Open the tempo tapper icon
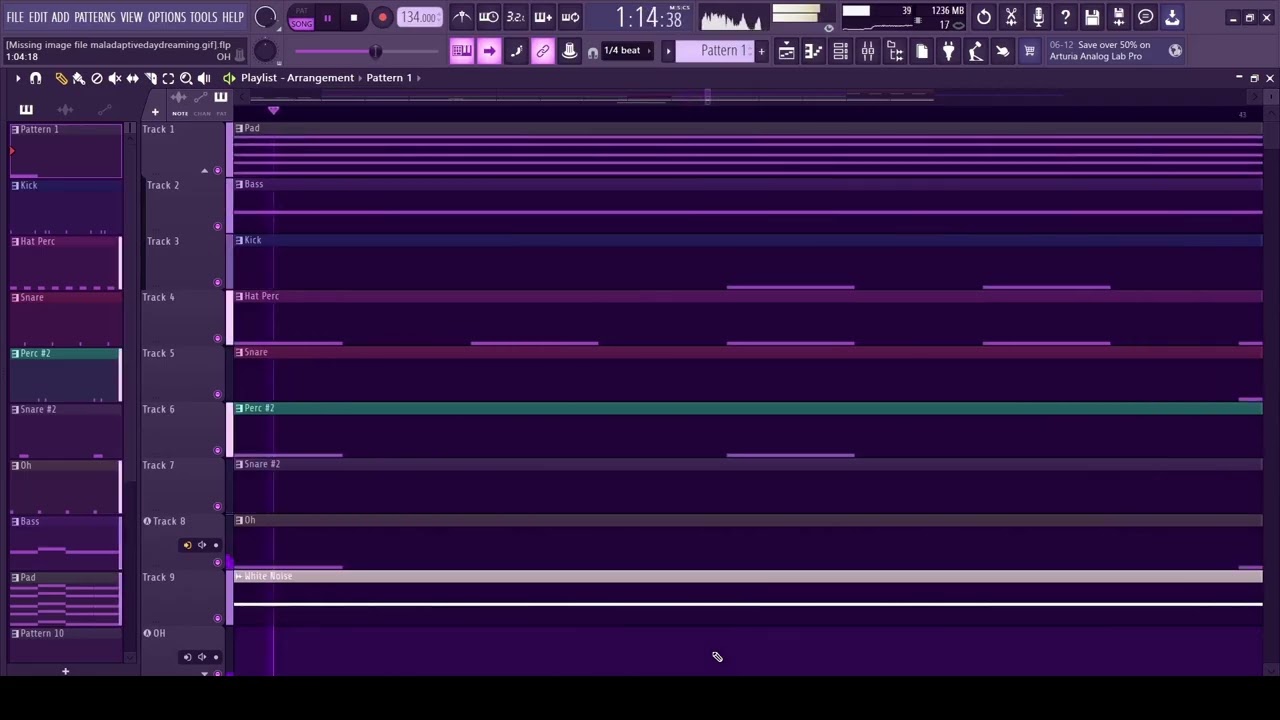 [976, 51]
